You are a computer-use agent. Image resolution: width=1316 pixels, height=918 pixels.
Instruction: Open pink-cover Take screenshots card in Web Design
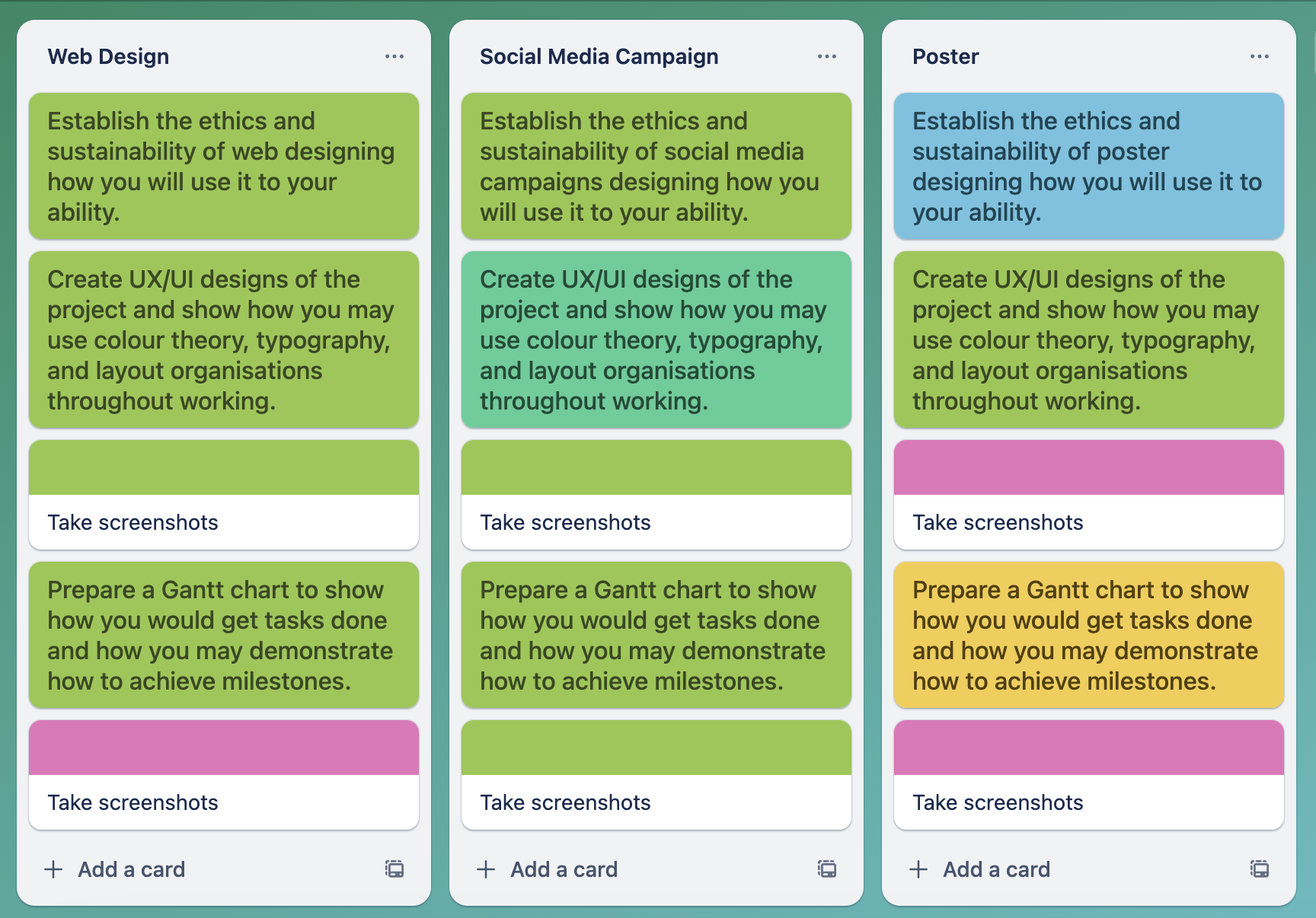click(x=224, y=775)
